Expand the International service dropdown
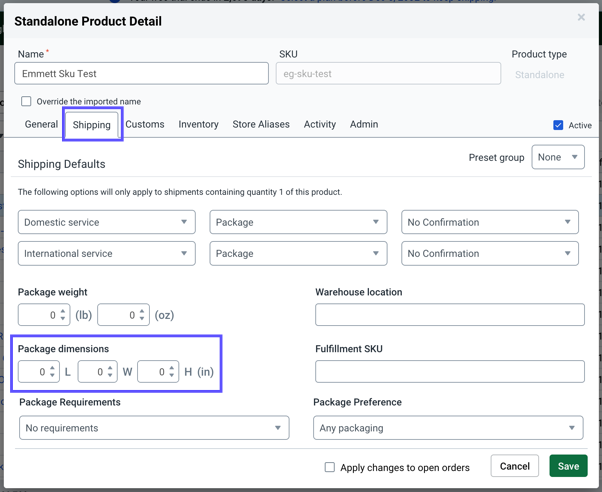The image size is (602, 492). point(107,253)
